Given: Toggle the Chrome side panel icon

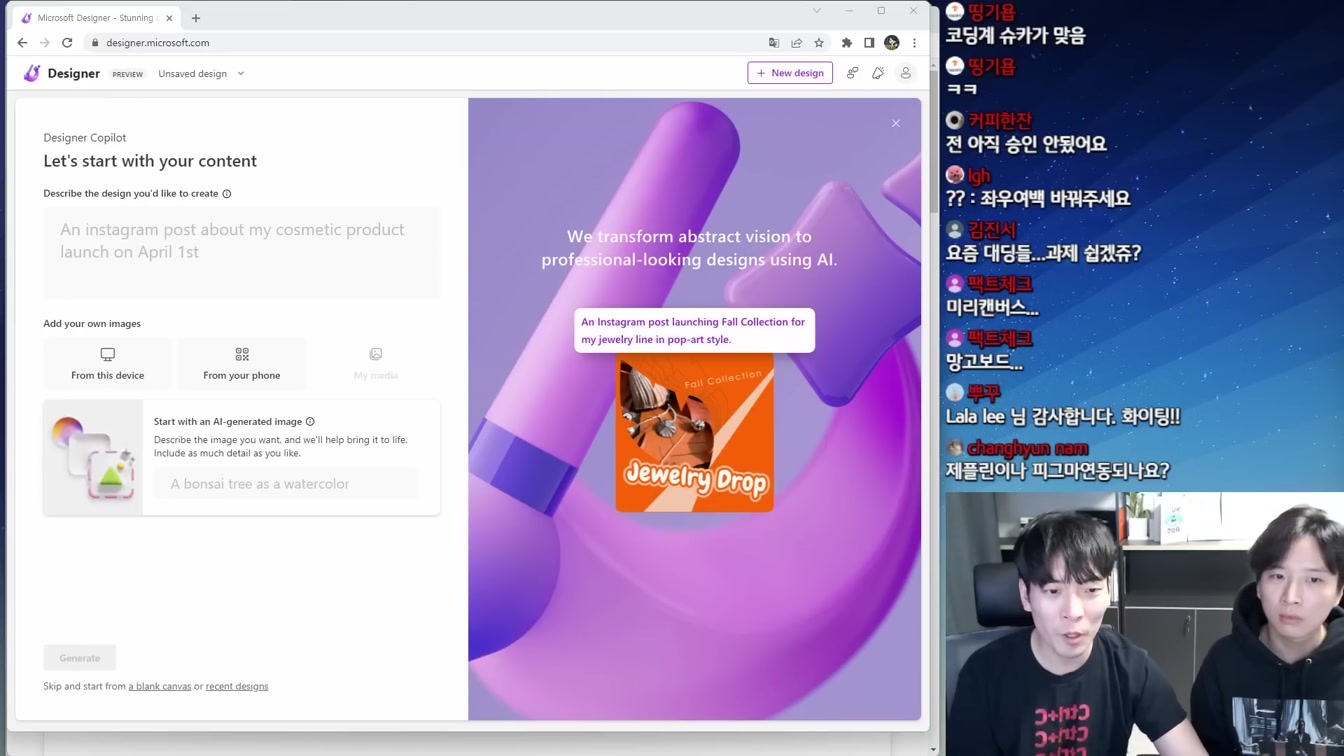Looking at the screenshot, I should click(x=869, y=43).
